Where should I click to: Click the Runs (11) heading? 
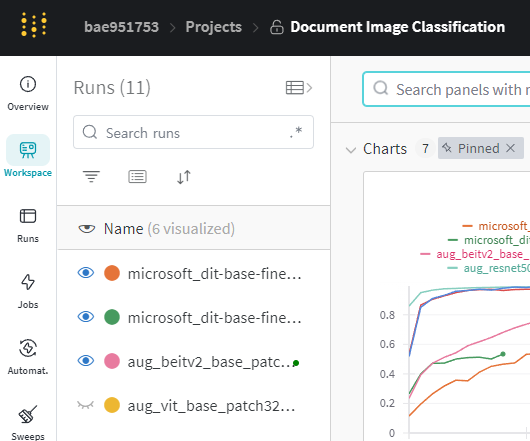[112, 88]
